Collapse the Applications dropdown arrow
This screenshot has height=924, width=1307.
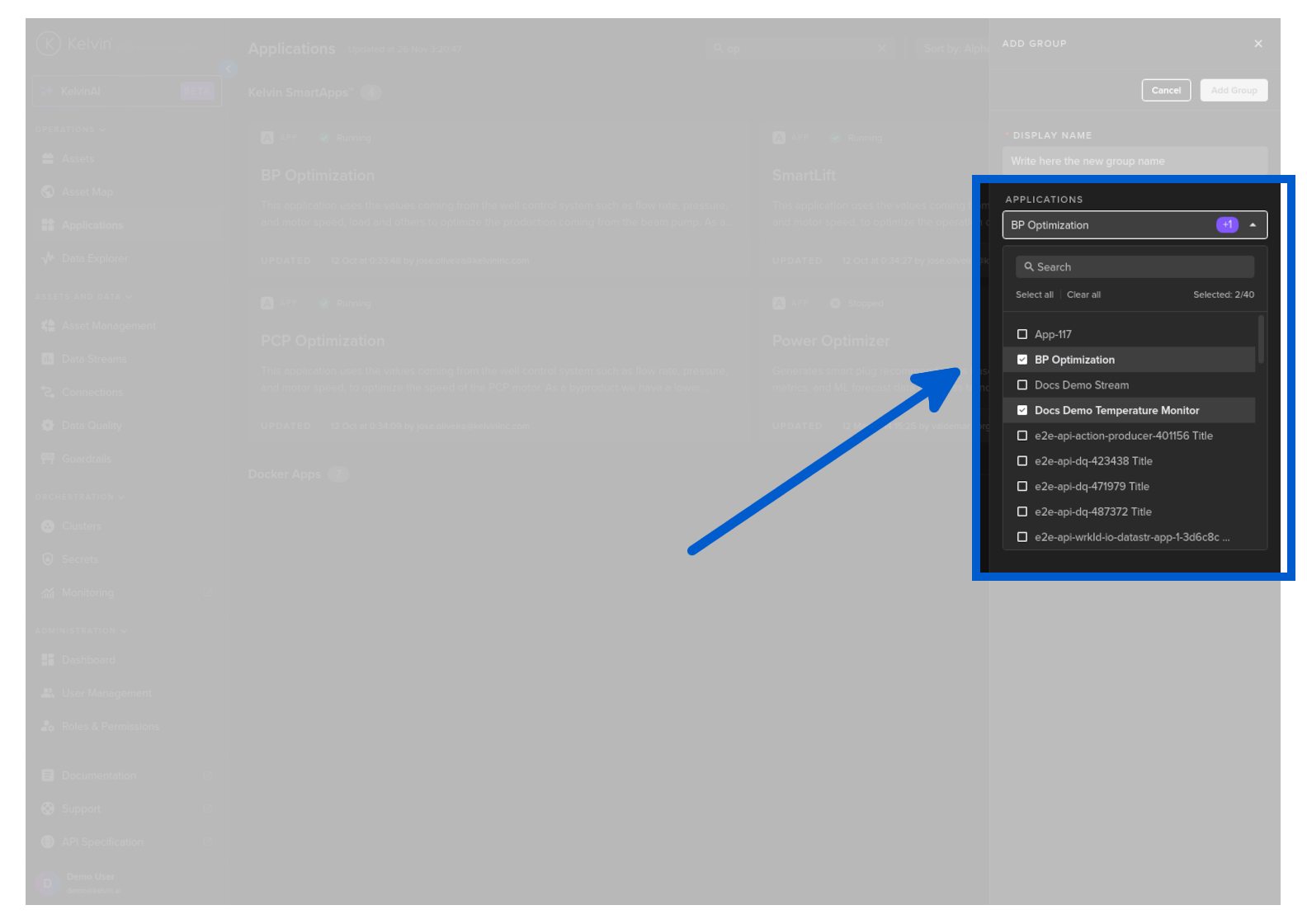pyautogui.click(x=1253, y=225)
